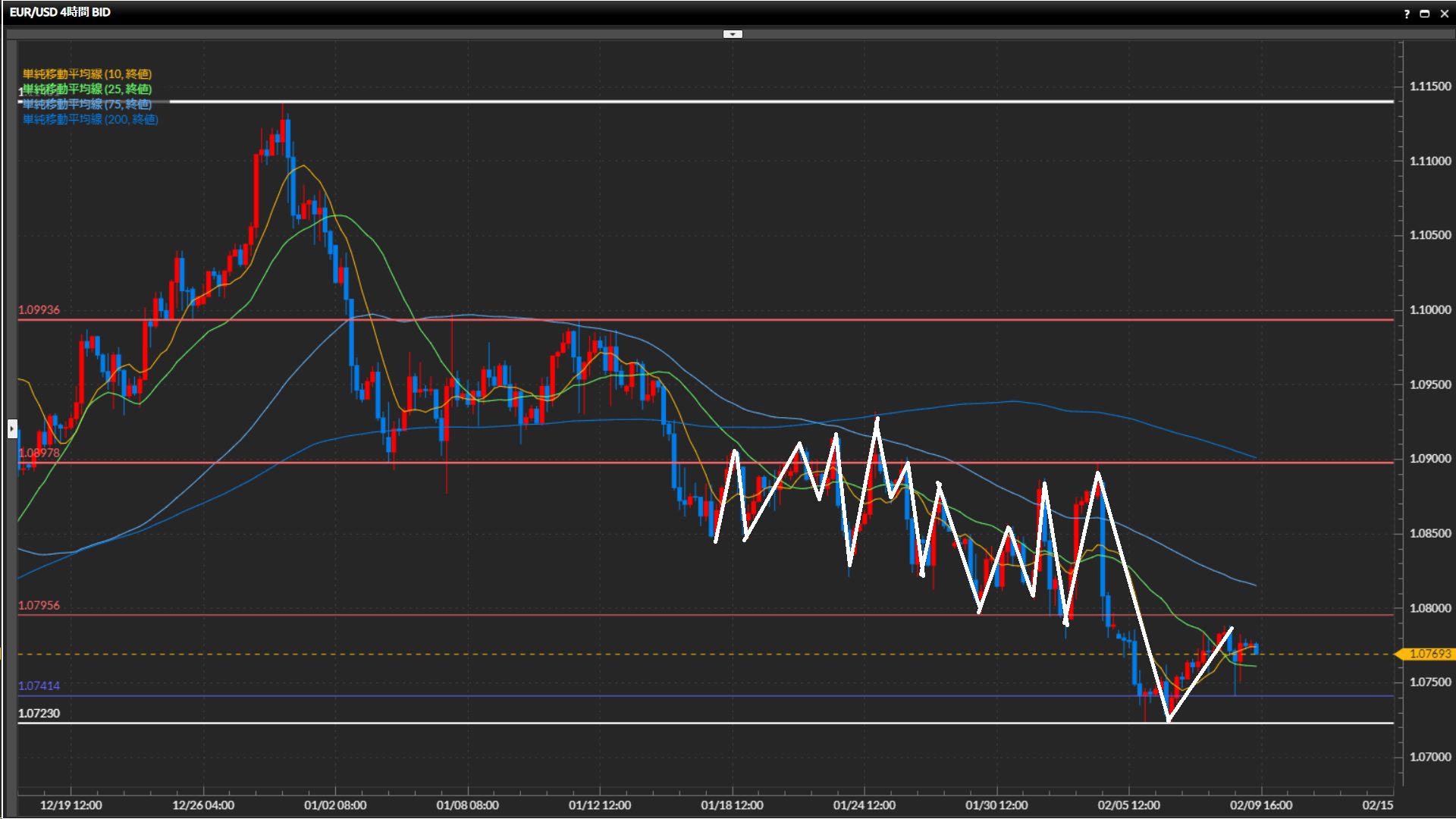Click the 02/09 16:00 time axis label
1456x819 pixels.
point(1260,805)
